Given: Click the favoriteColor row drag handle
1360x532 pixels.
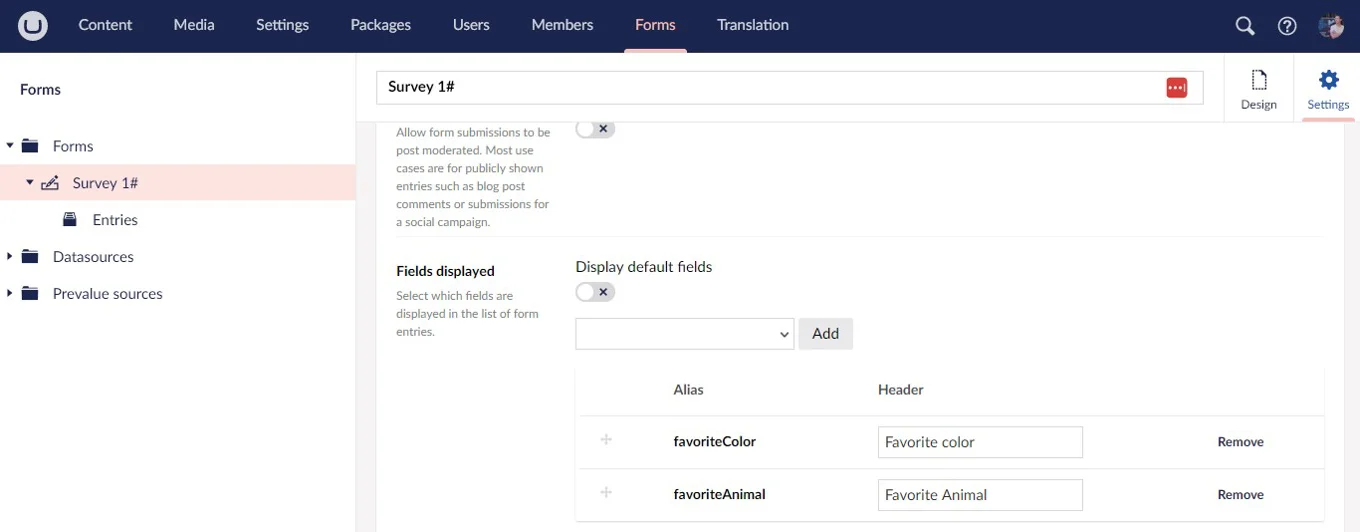Looking at the screenshot, I should (x=606, y=440).
